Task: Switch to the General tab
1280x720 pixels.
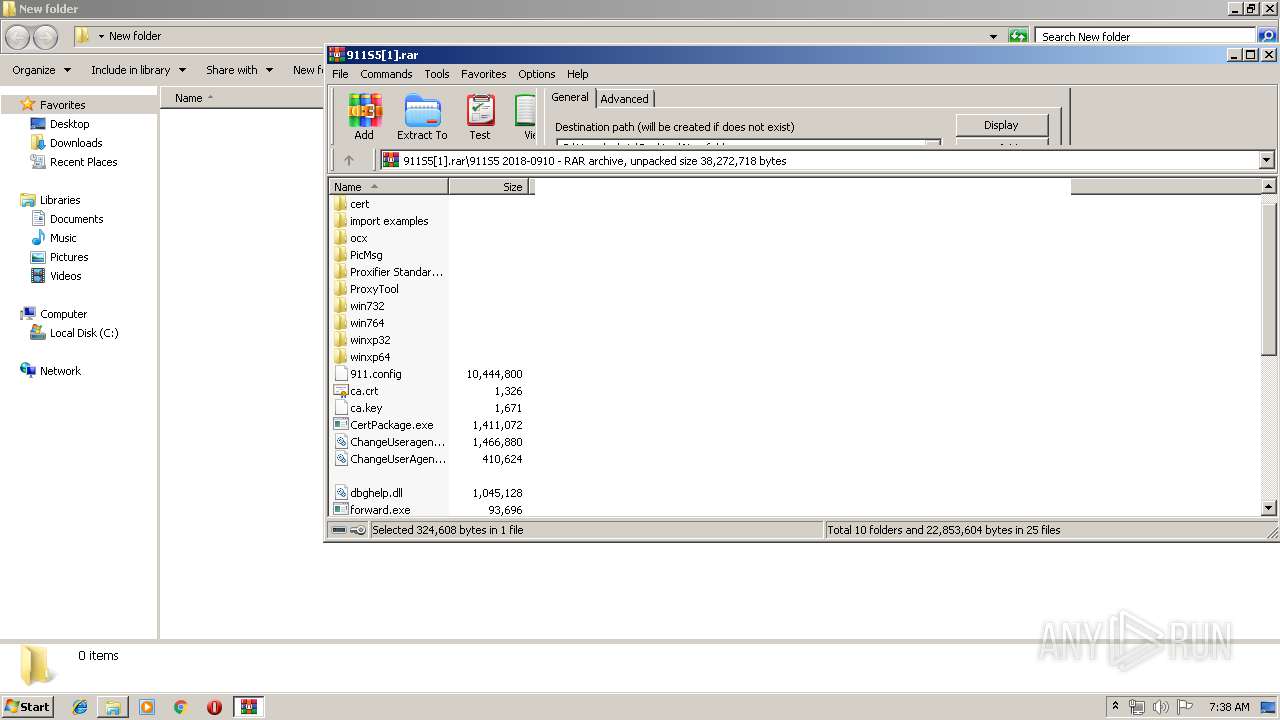Action: tap(570, 97)
